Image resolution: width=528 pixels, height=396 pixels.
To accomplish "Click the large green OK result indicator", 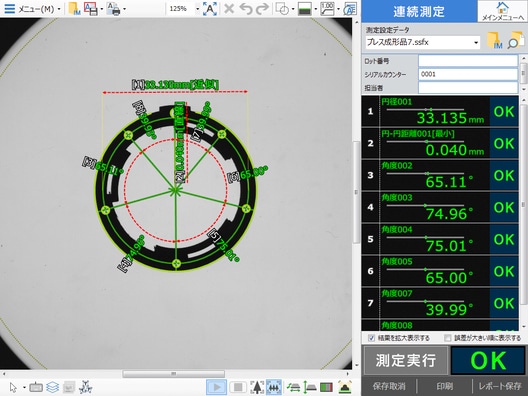I will 488,360.
